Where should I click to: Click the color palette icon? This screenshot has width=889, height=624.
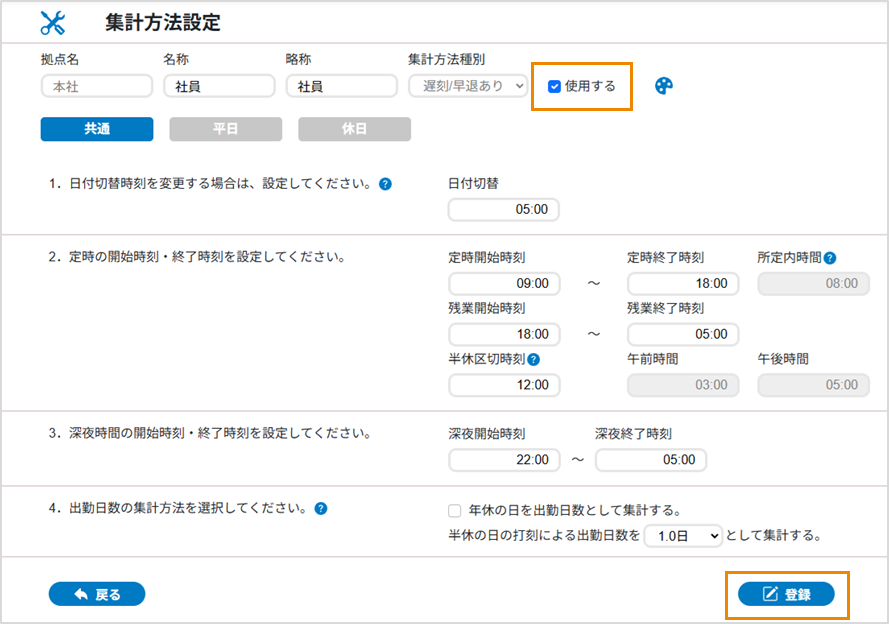[x=664, y=87]
